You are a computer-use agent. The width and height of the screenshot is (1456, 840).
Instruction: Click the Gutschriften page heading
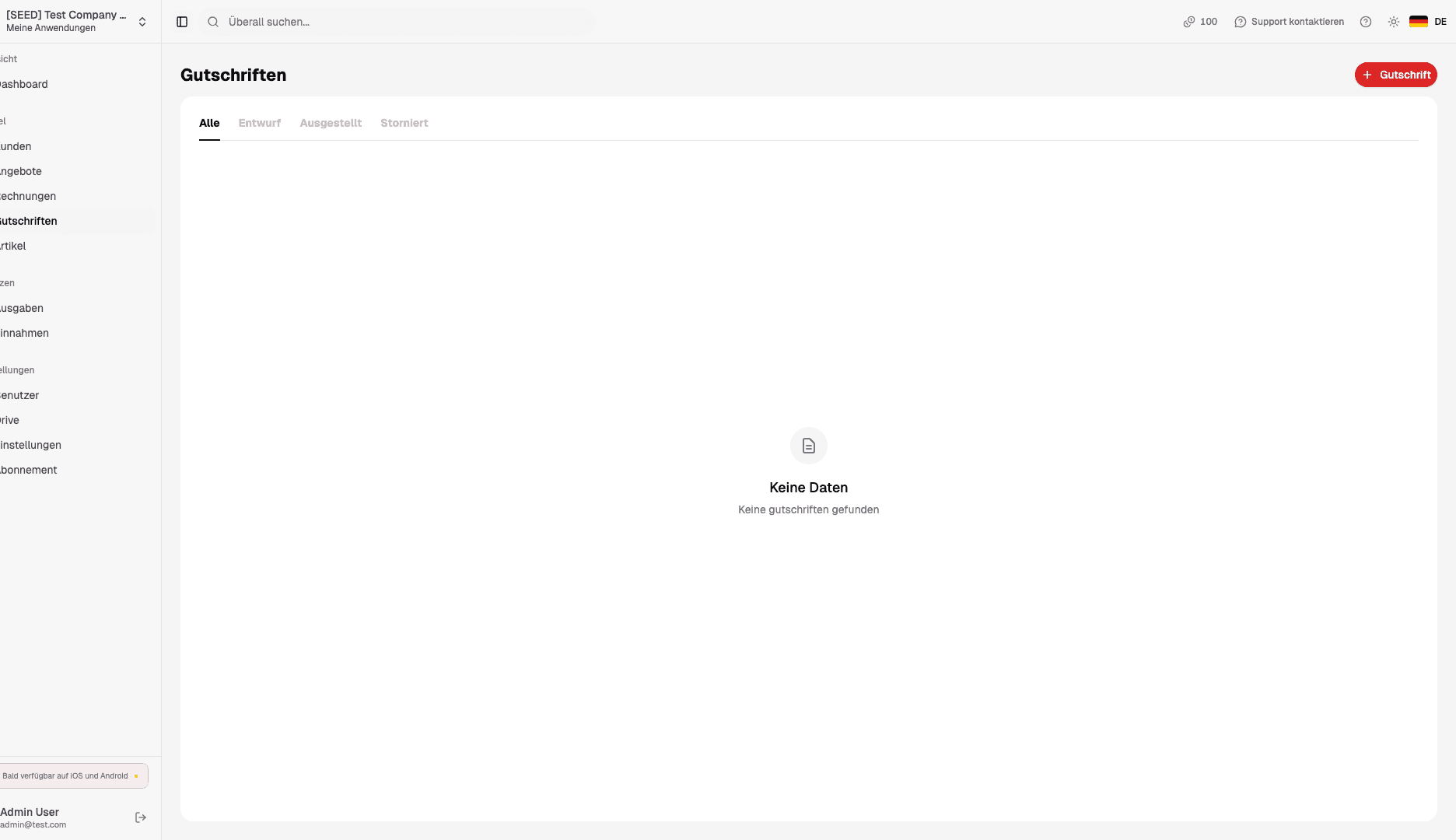click(233, 75)
